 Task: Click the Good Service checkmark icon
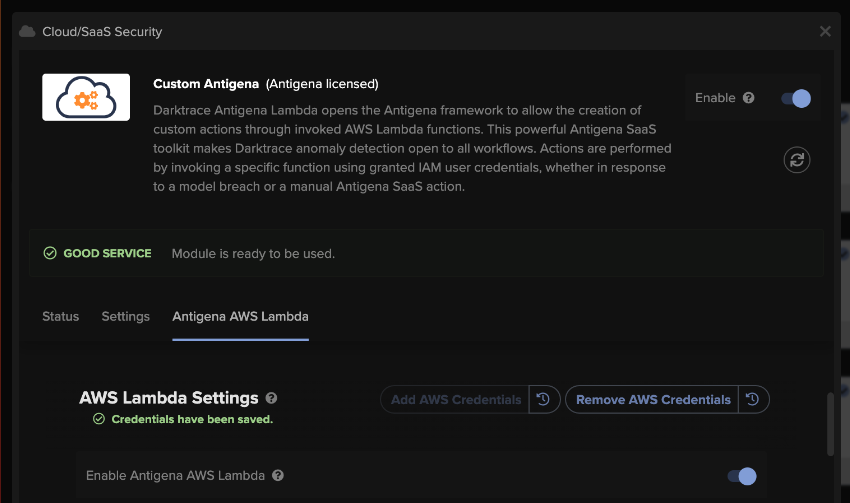(50, 253)
